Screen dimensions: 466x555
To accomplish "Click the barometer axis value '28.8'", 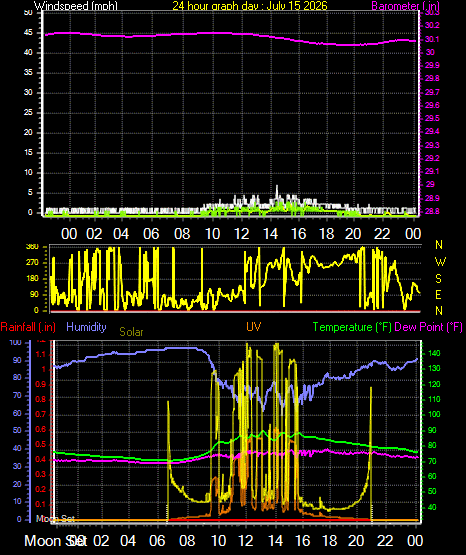I will 432,211.
